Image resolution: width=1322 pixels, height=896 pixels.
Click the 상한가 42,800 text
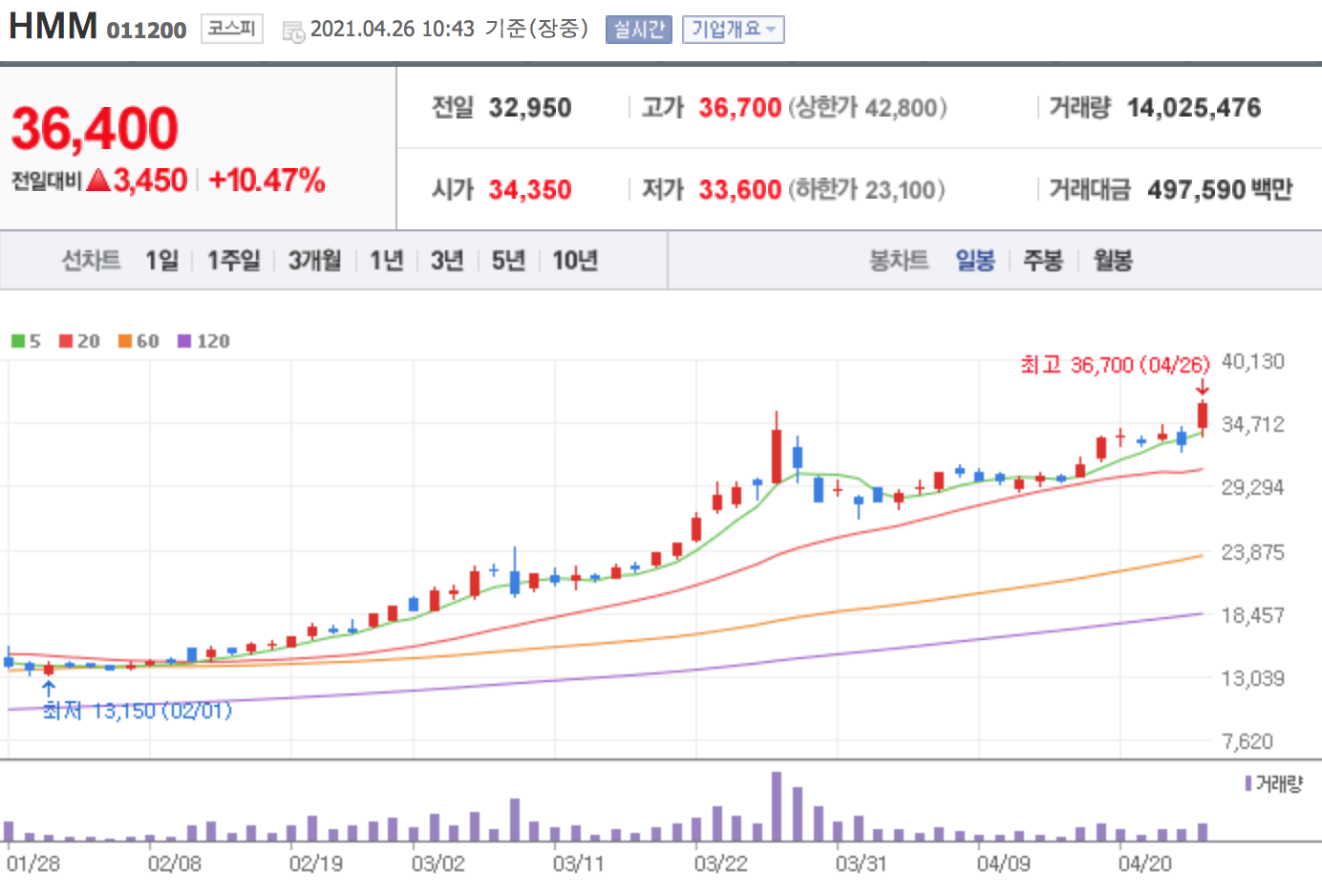(x=867, y=108)
